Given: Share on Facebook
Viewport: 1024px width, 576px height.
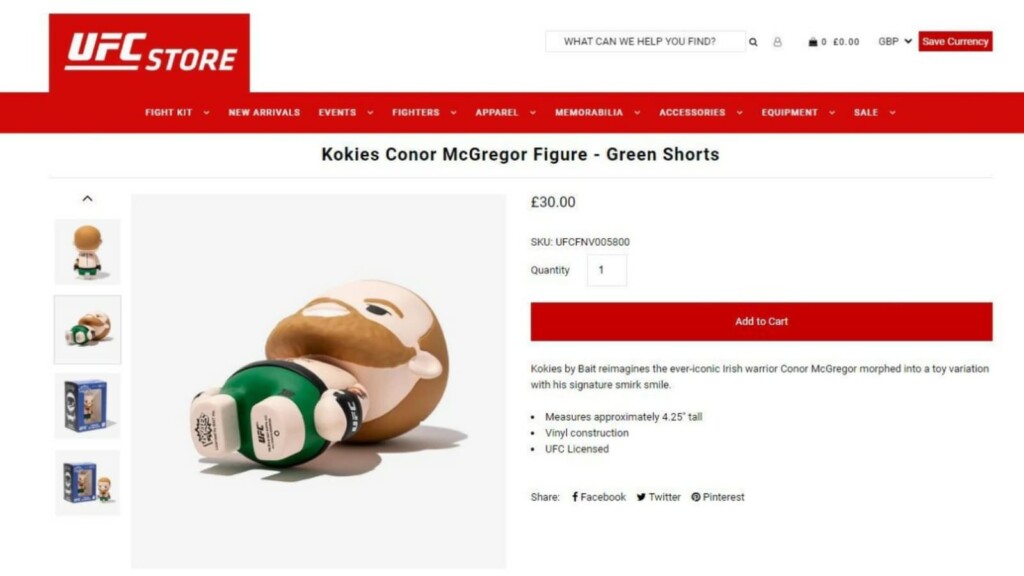Looking at the screenshot, I should click(x=599, y=497).
